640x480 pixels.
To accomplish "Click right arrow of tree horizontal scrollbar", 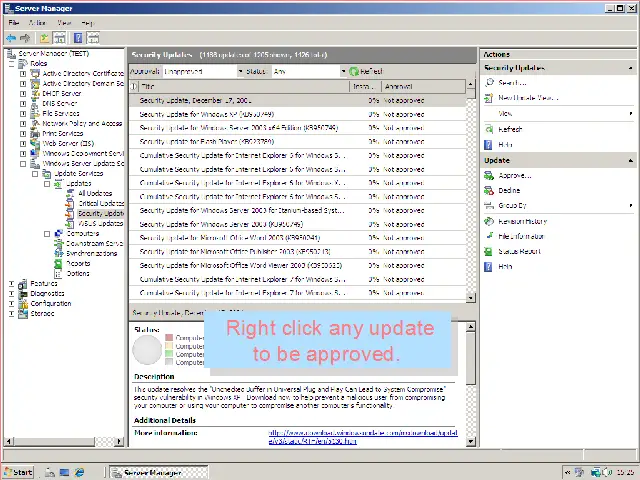I will [x=119, y=441].
